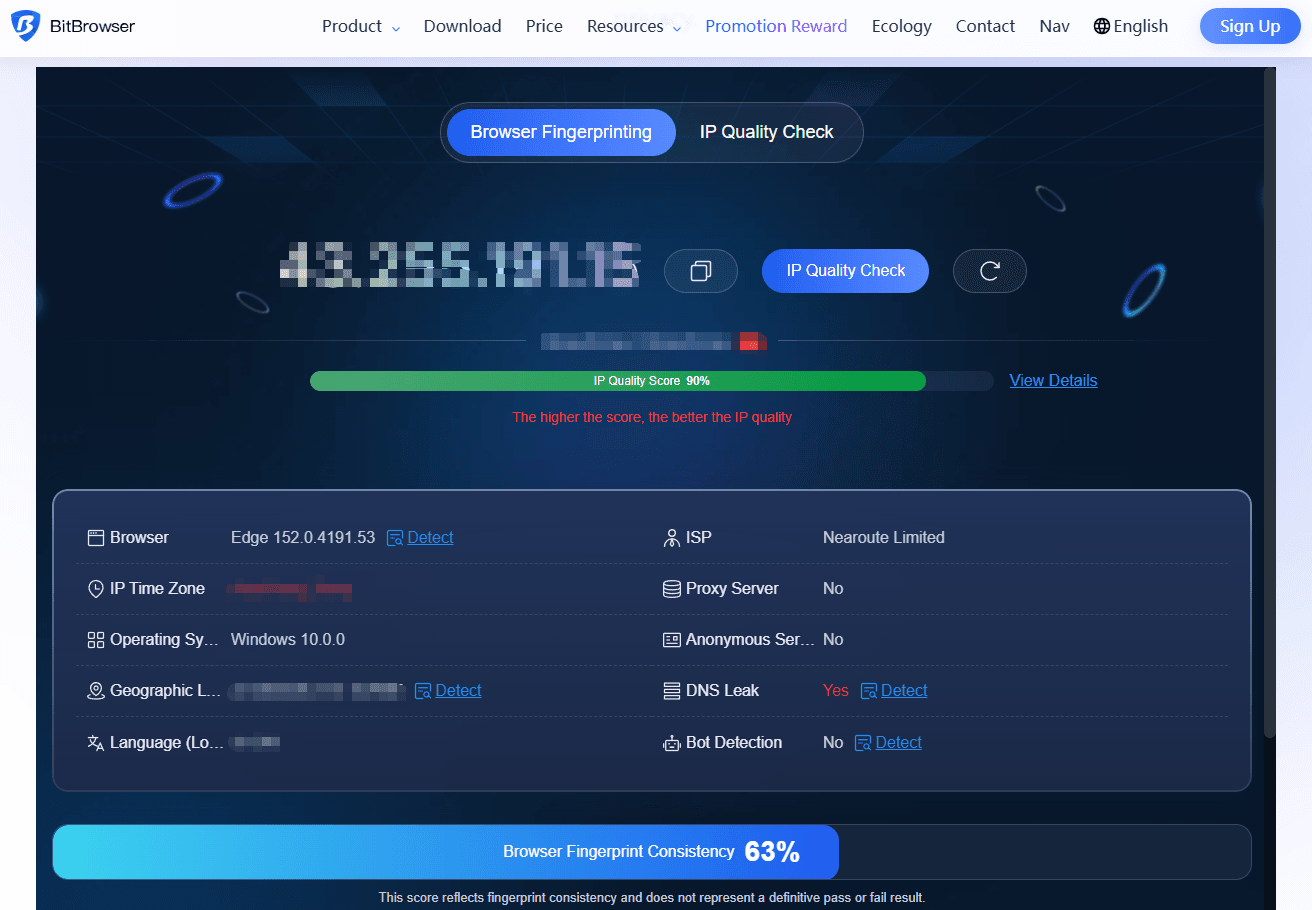This screenshot has width=1312, height=910.
Task: Click the IP Time Zone clock icon
Action: coord(96,589)
